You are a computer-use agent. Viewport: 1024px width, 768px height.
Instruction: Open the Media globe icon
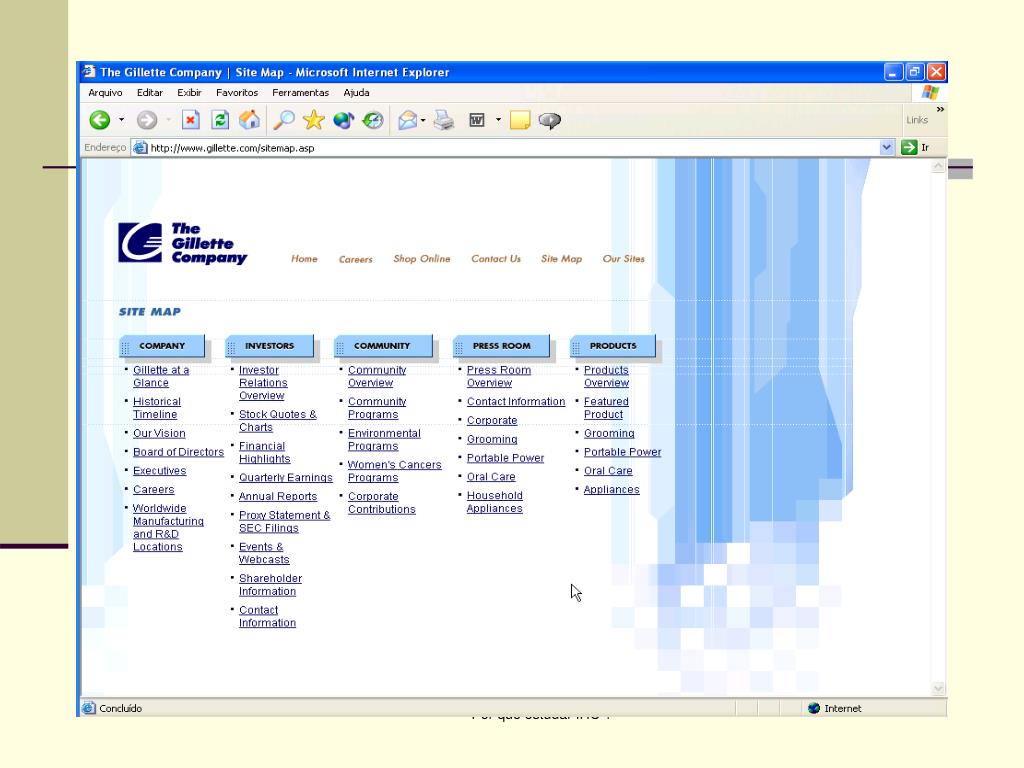[344, 120]
